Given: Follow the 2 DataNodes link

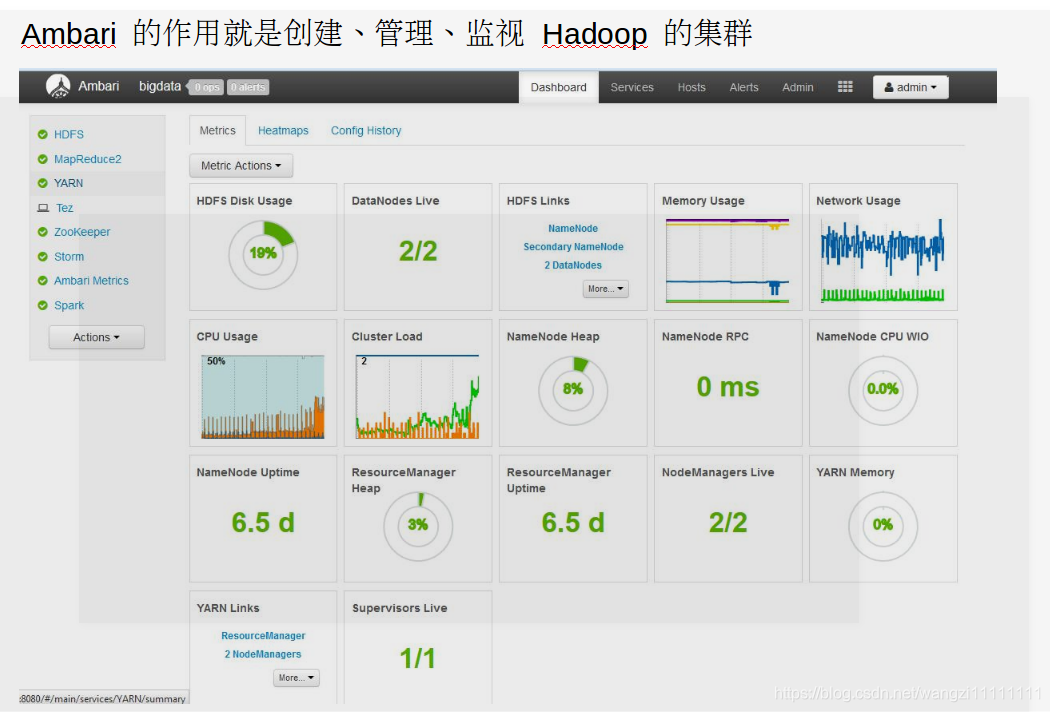Looking at the screenshot, I should pos(573,265).
